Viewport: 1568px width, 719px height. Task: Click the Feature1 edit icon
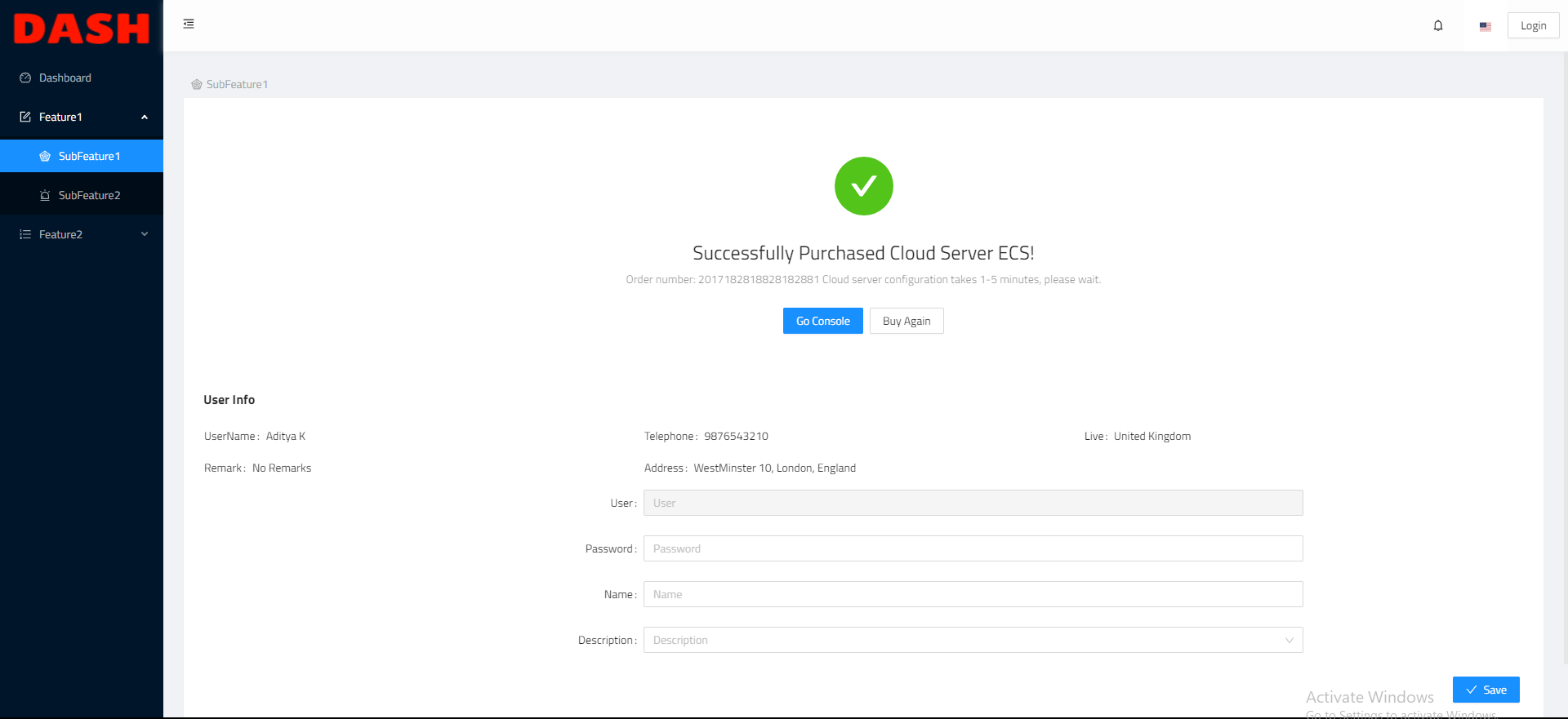[x=25, y=118]
